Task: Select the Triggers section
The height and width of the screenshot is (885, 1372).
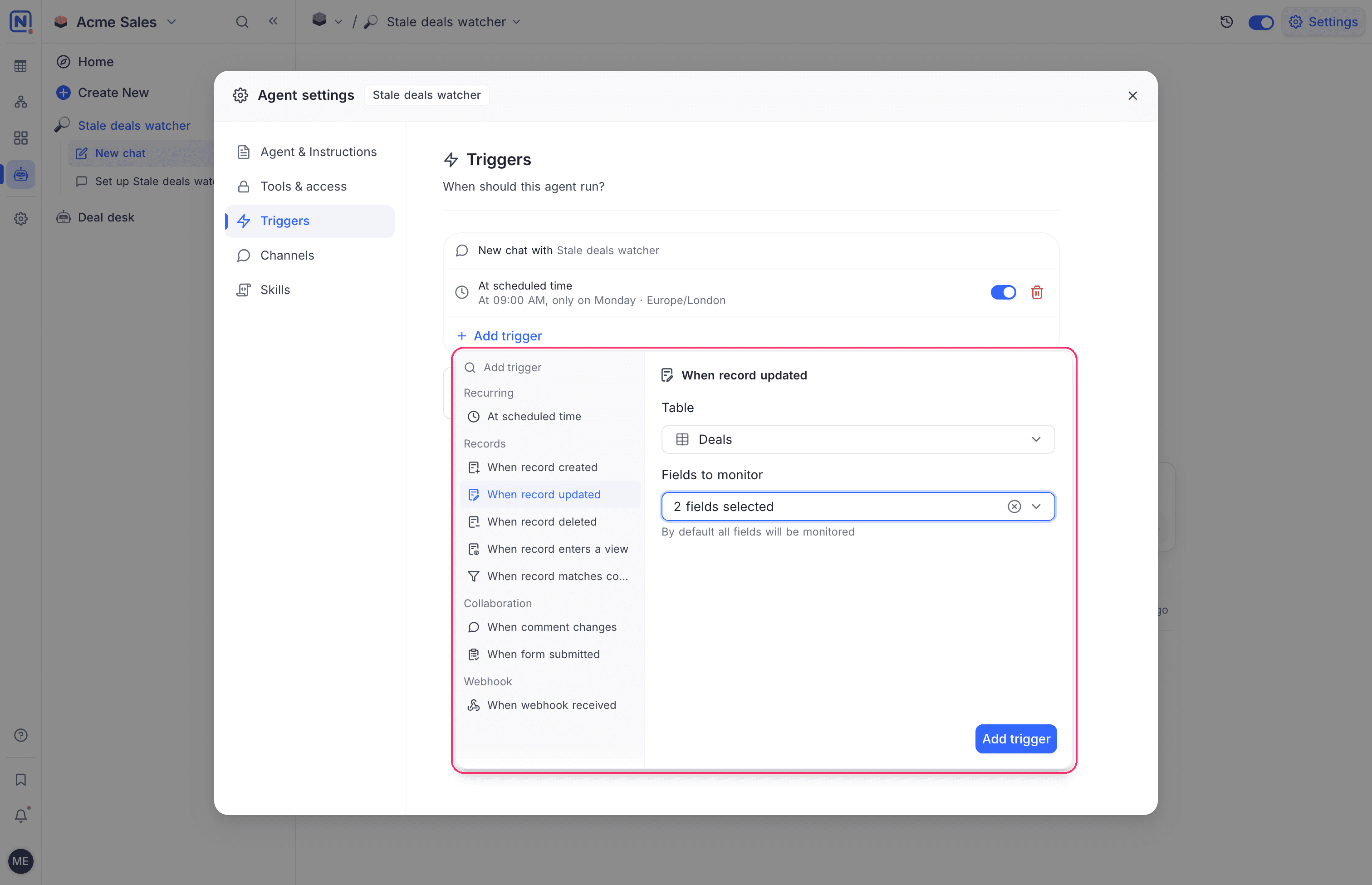Action: (x=310, y=221)
